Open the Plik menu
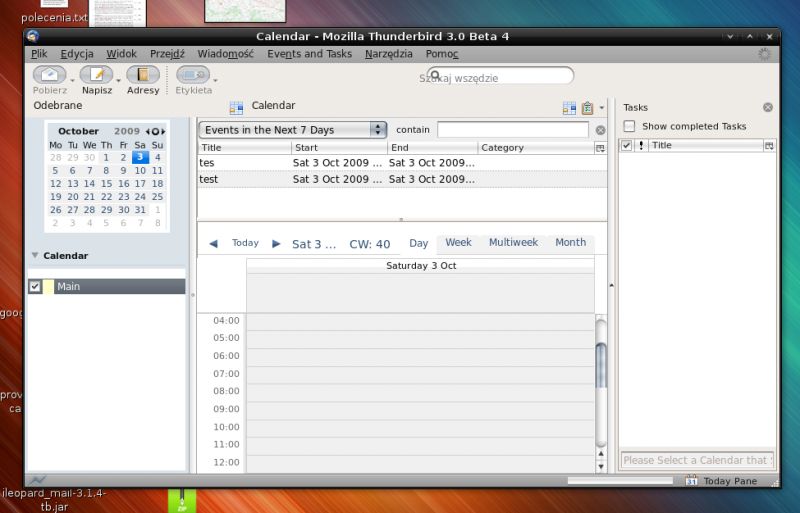This screenshot has height=513, width=800. 39,54
